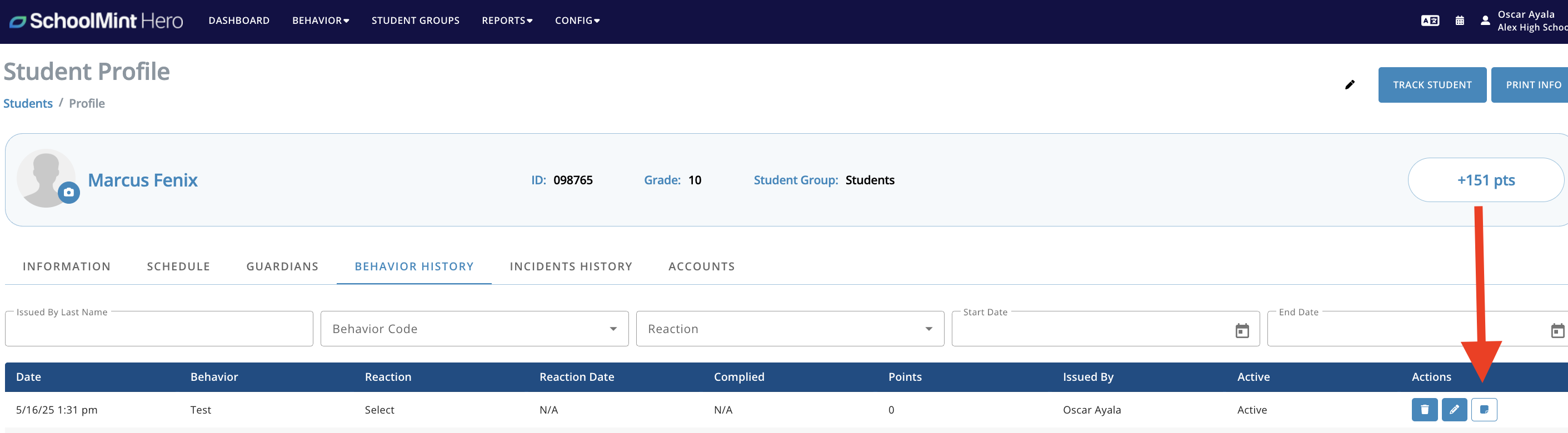Screen dimensions: 1568x433
Task: Click the Student Group value Students
Action: pyautogui.click(x=870, y=180)
